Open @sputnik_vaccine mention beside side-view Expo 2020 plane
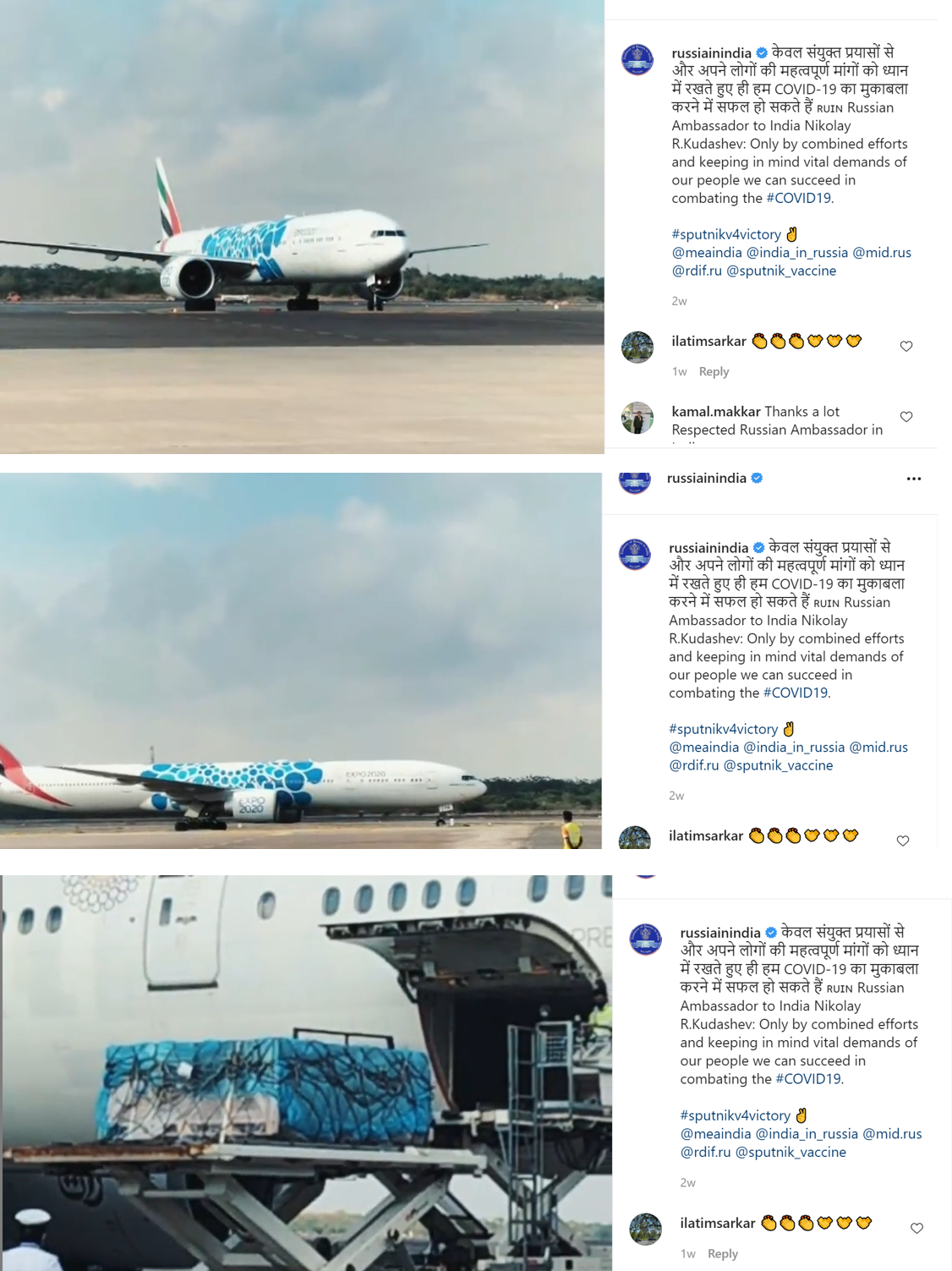 pos(778,765)
